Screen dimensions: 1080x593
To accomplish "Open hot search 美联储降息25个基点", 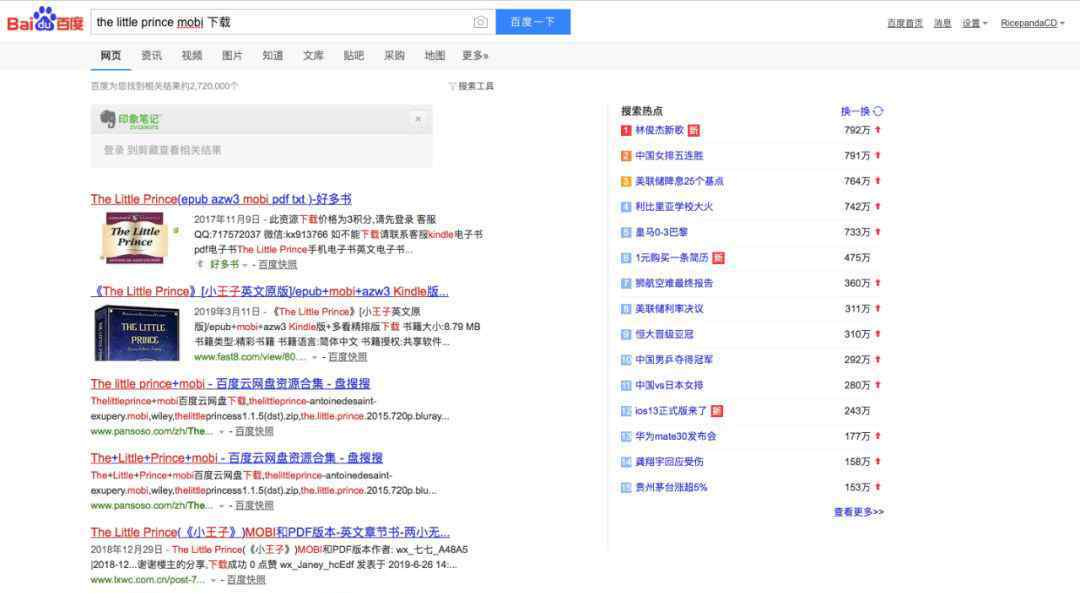I will pyautogui.click(x=679, y=181).
